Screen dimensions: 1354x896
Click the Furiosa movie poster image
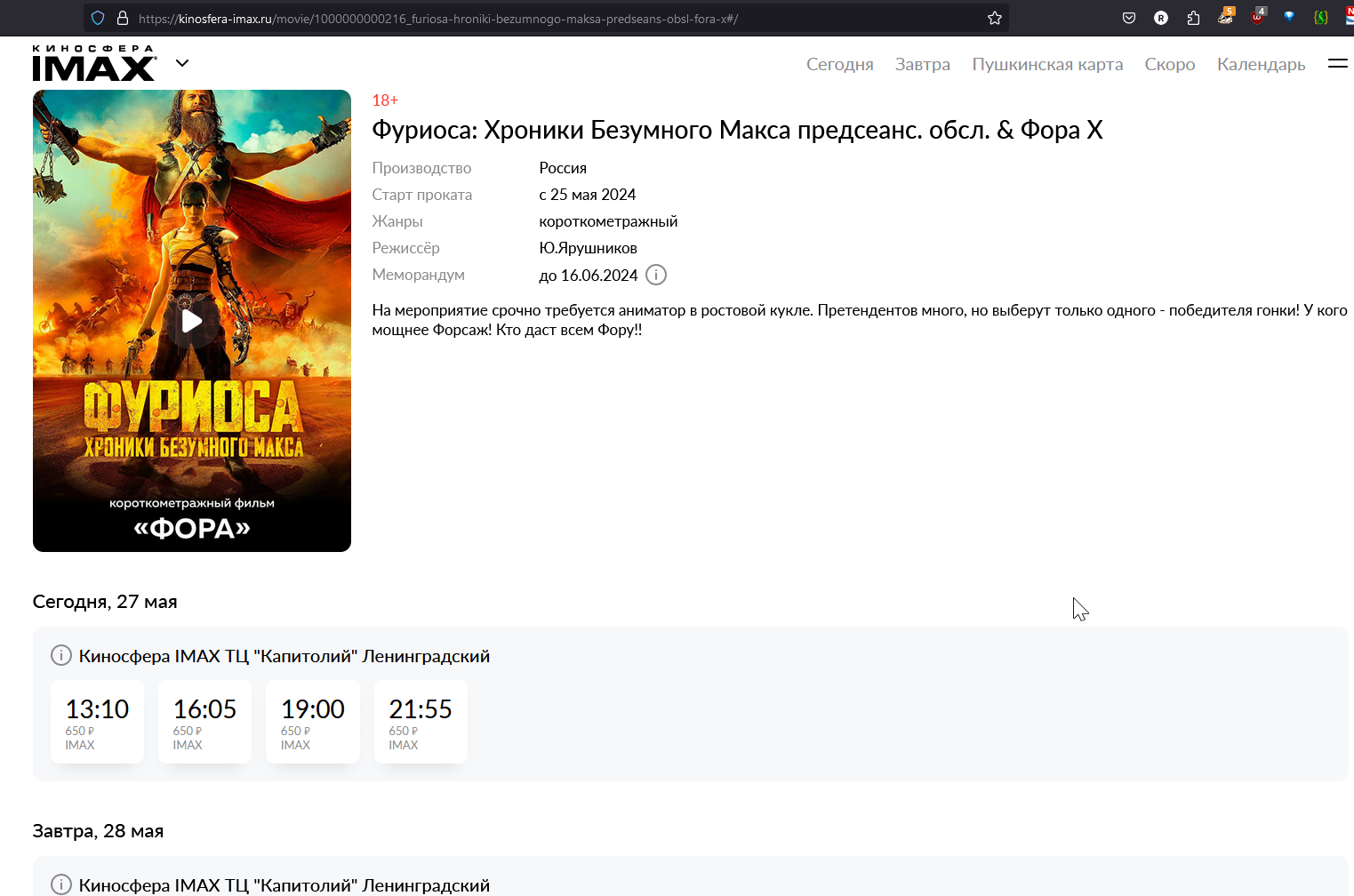click(192, 321)
